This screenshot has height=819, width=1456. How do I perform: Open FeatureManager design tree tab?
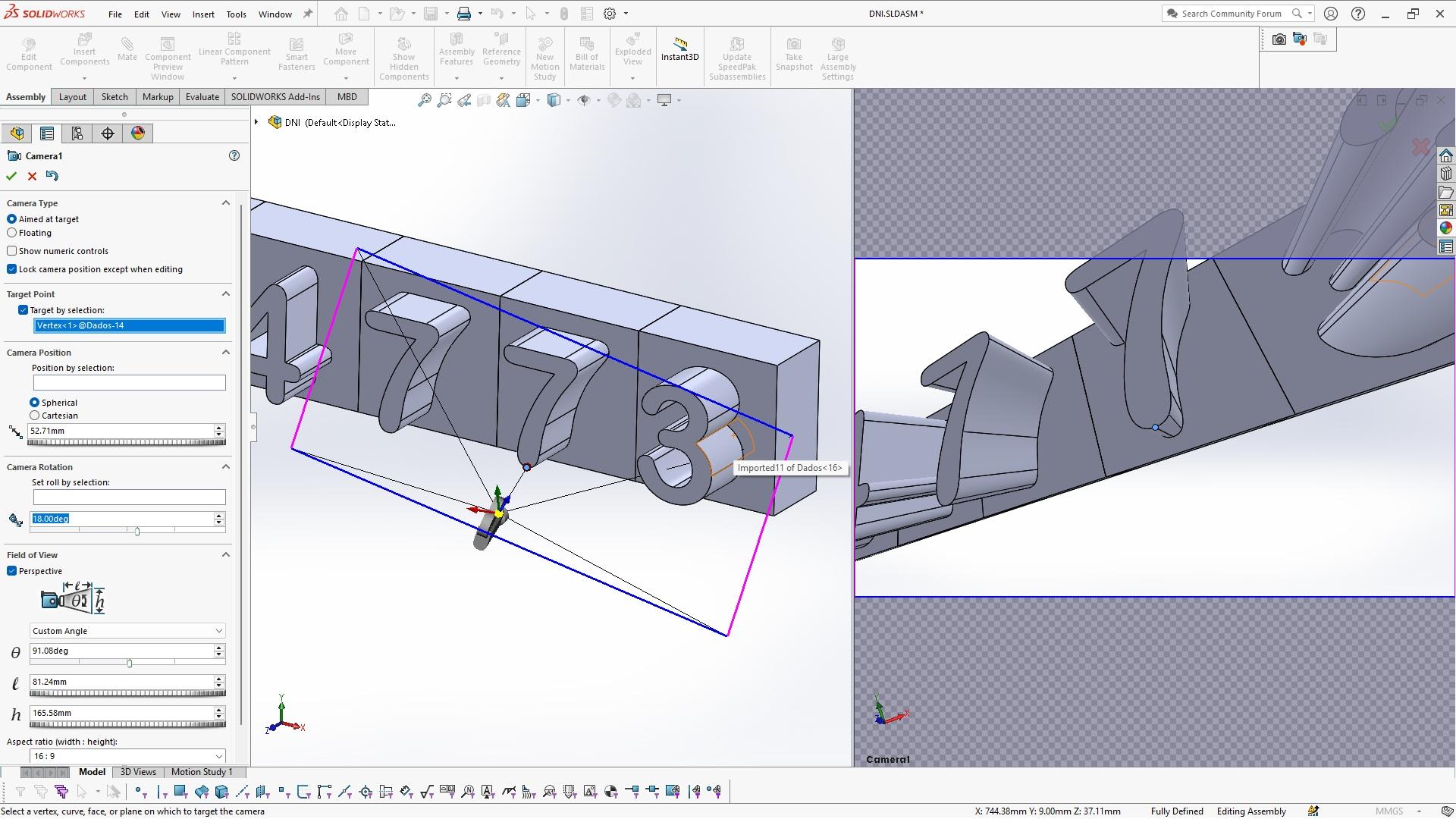click(17, 133)
